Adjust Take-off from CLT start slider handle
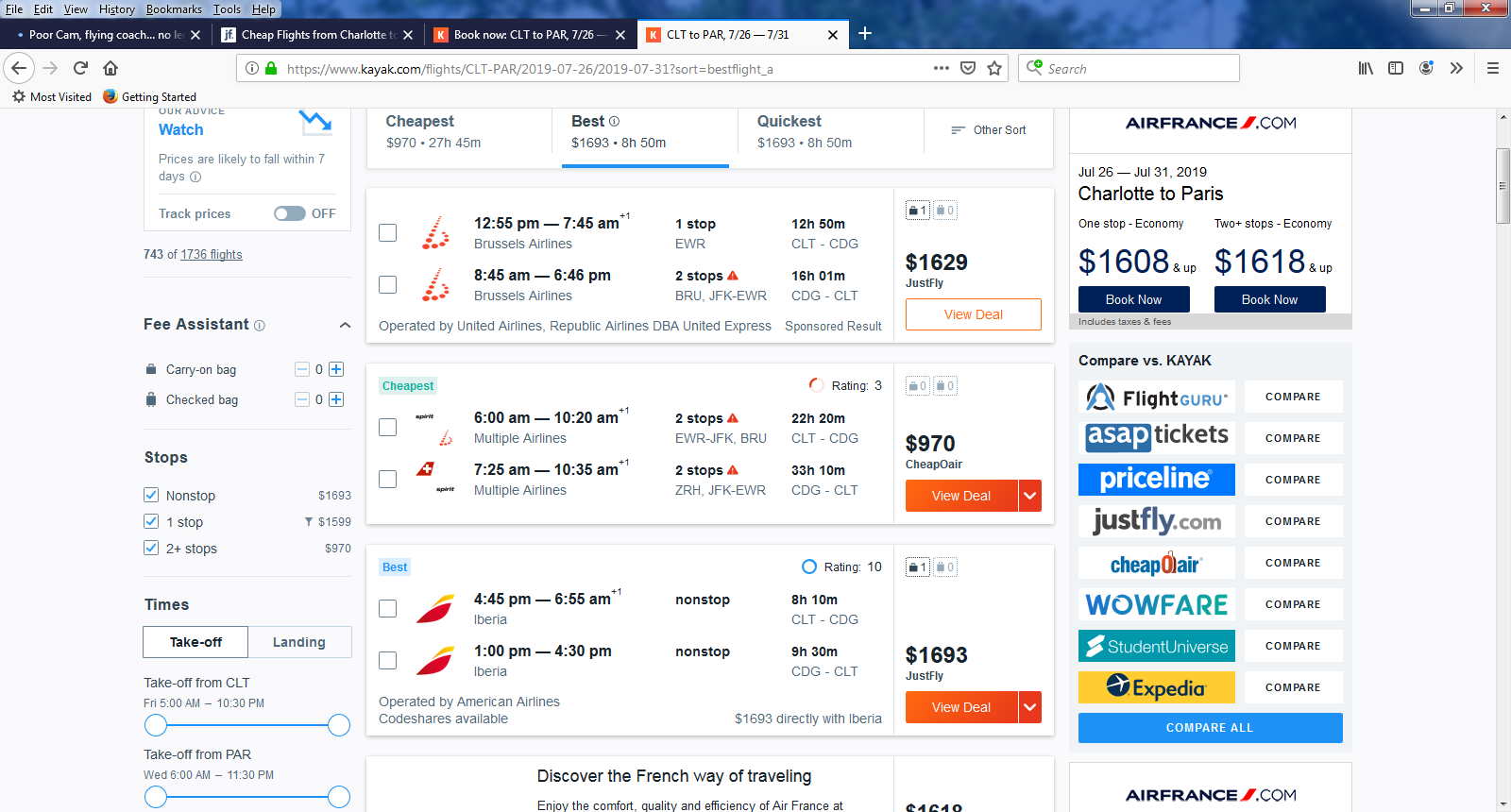The height and width of the screenshot is (812, 1511). (156, 725)
